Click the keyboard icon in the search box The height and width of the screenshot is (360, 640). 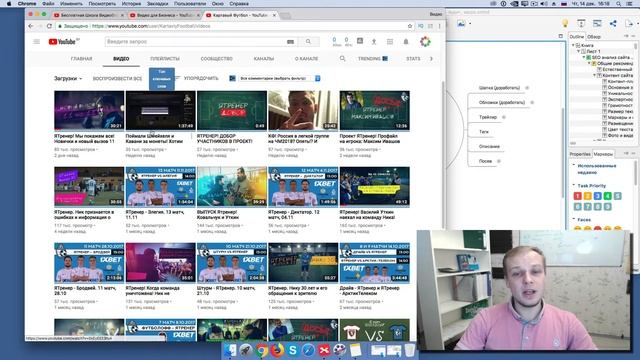[x=290, y=42]
